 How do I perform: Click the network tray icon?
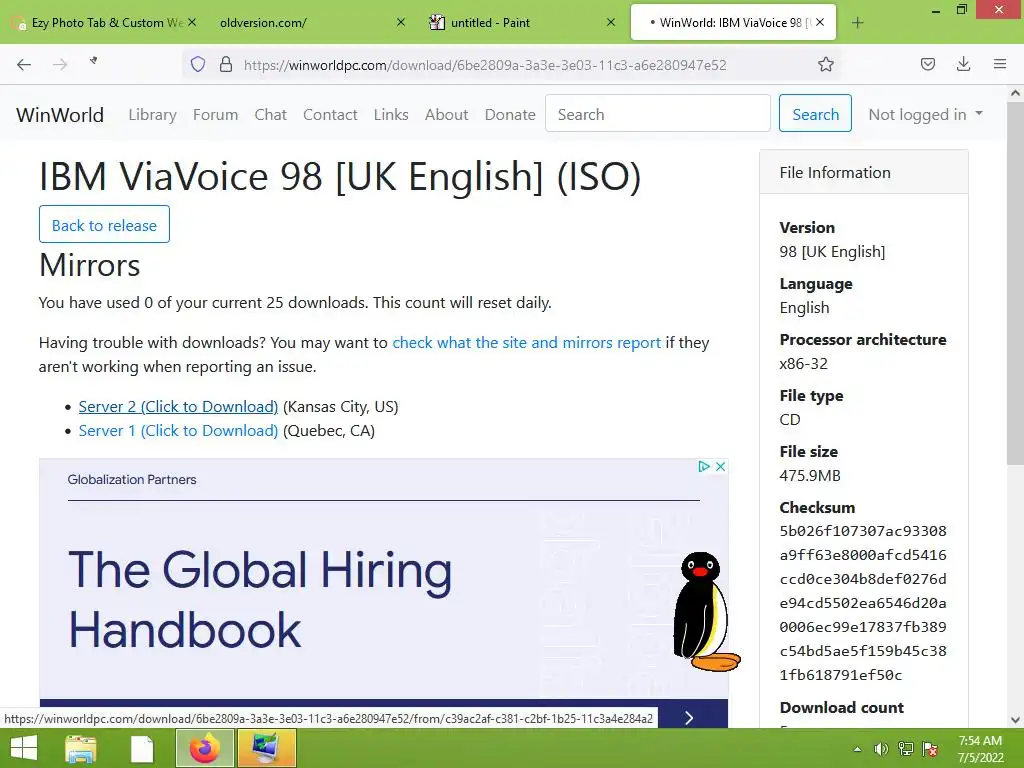click(906, 749)
